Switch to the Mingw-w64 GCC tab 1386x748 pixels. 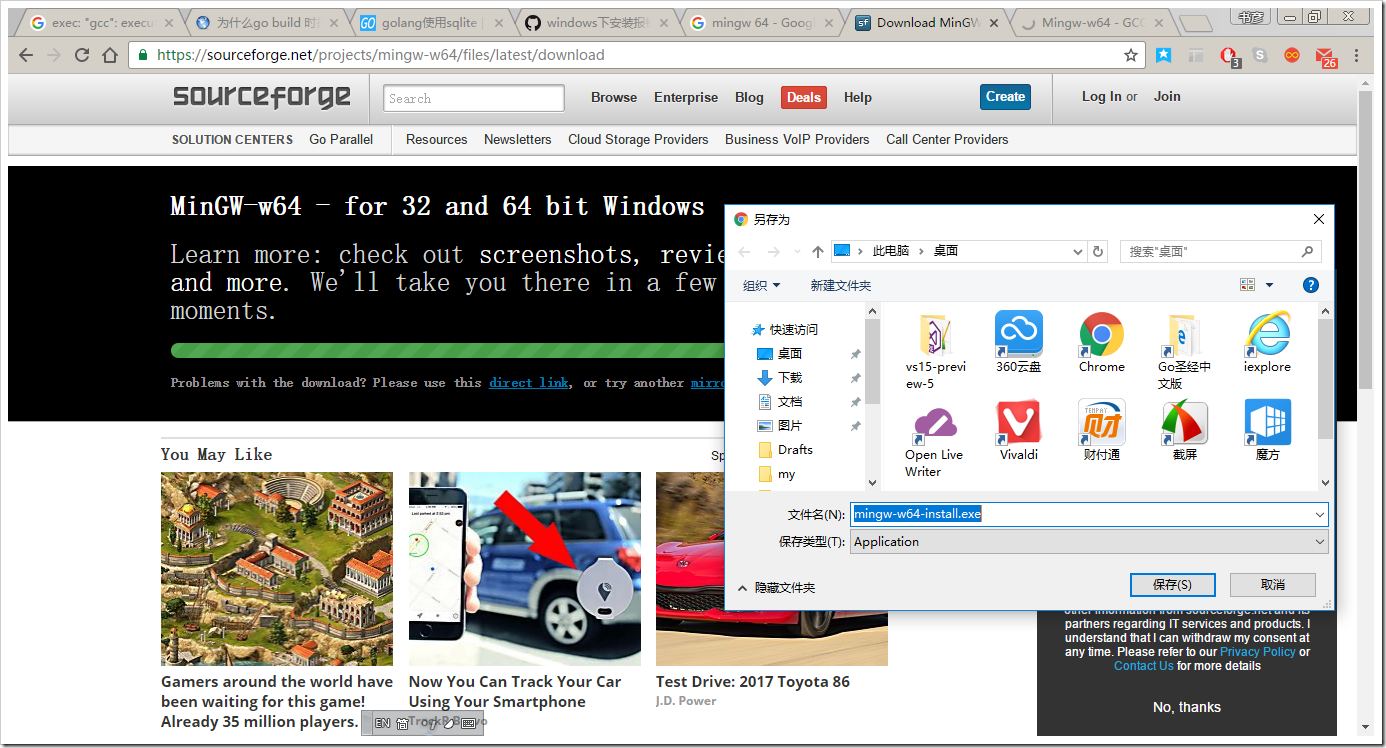click(1092, 23)
